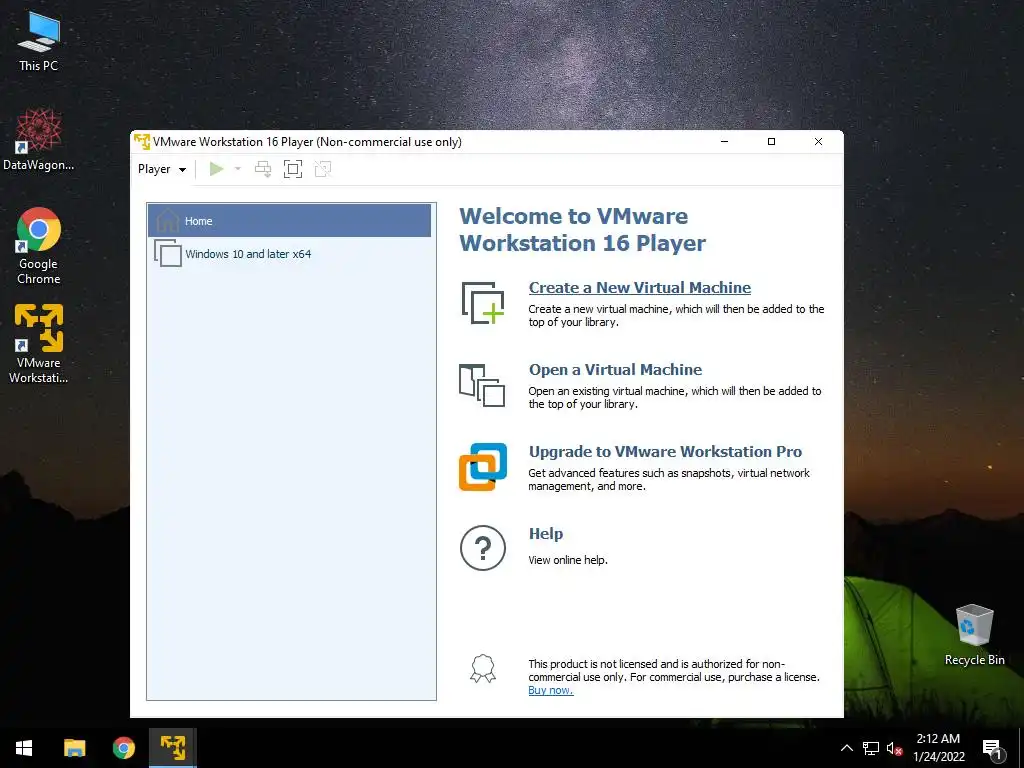Click the Help heading link
The width and height of the screenshot is (1024, 768).
pyautogui.click(x=545, y=534)
